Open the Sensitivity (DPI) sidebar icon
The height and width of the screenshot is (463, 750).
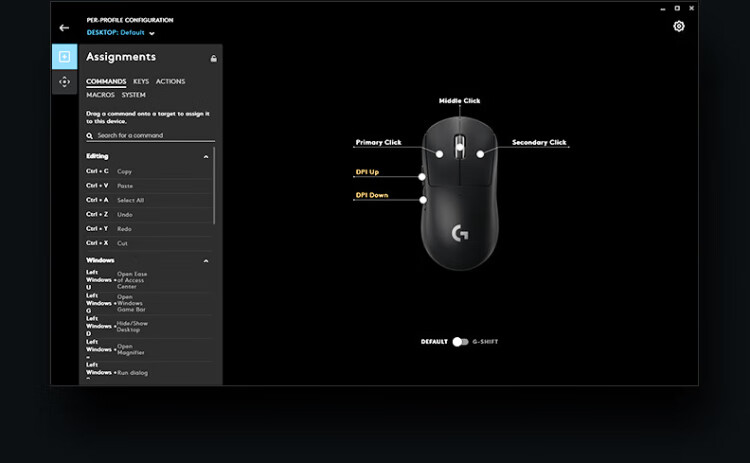(64, 82)
